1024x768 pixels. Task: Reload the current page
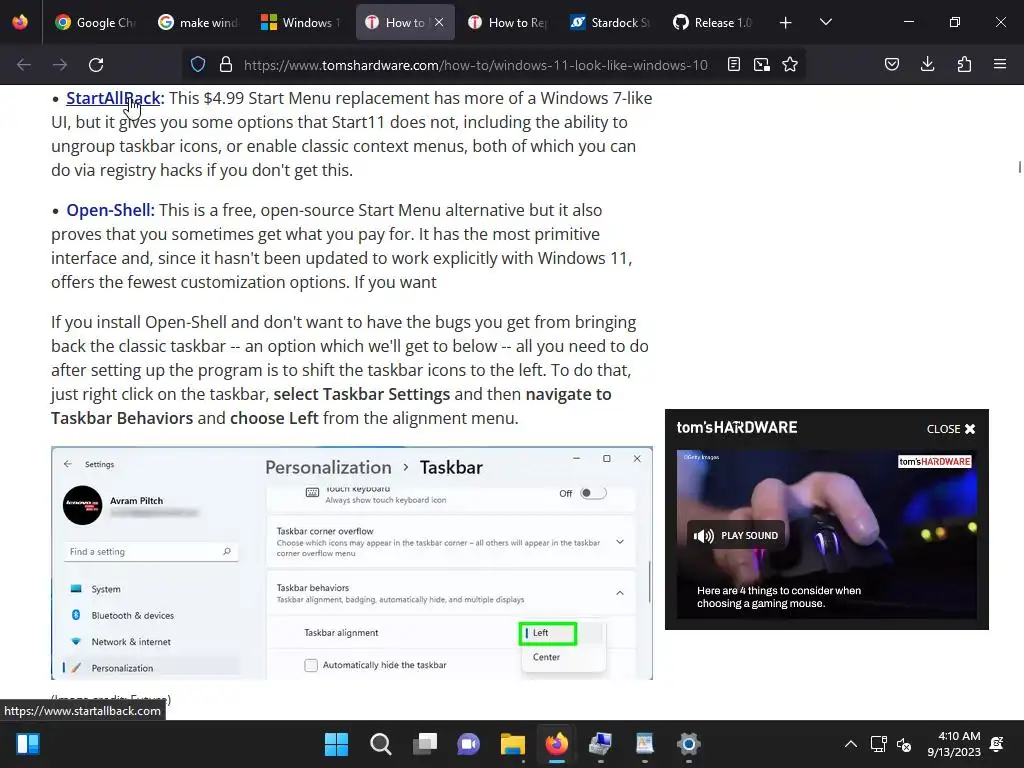tap(96, 65)
